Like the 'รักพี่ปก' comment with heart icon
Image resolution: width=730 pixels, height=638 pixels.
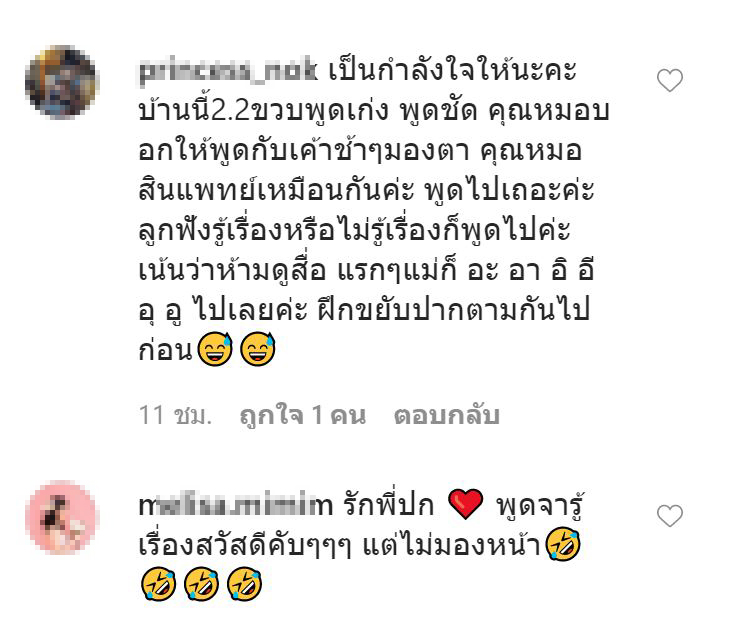coord(669,516)
